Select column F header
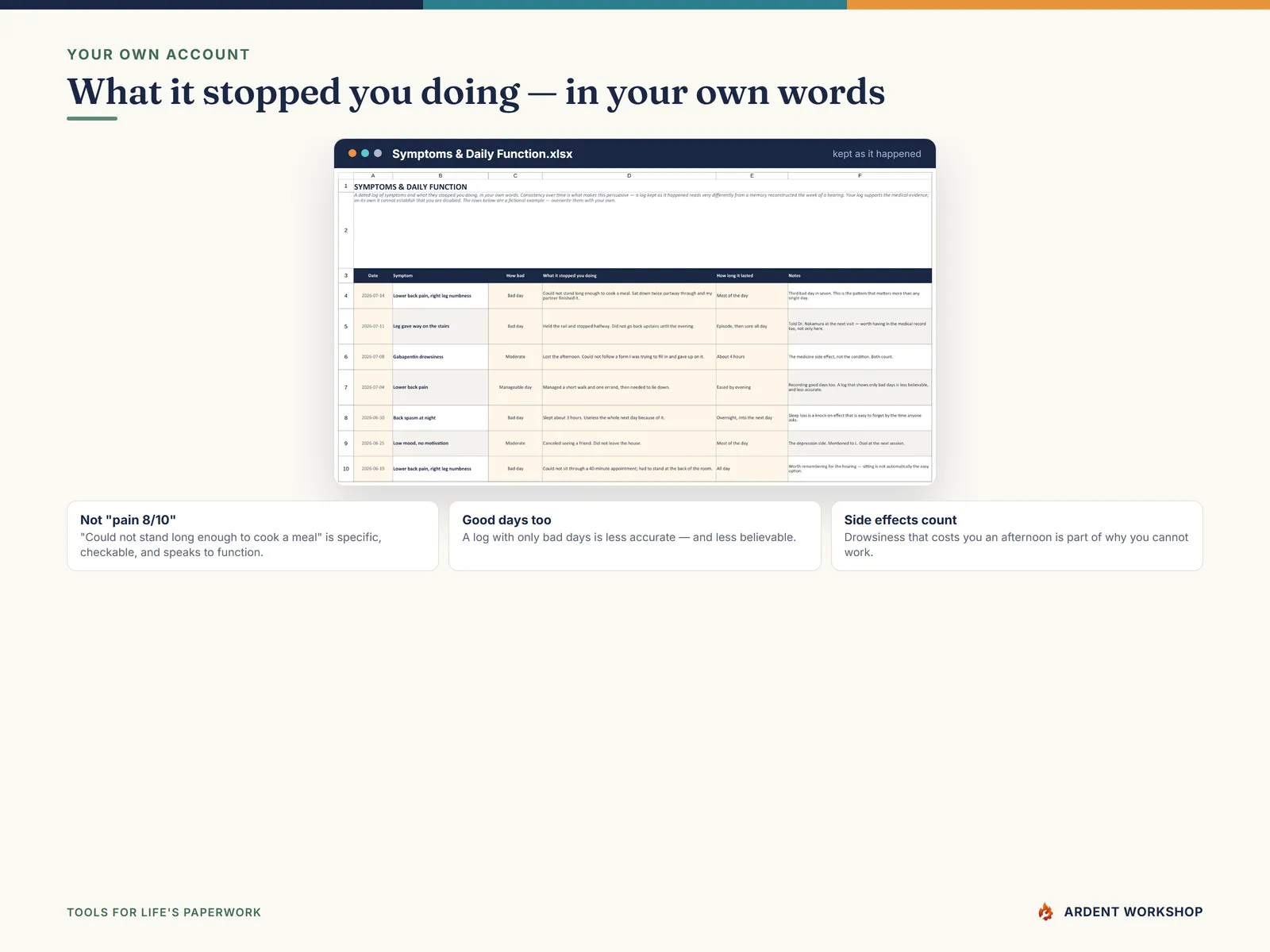The image size is (1270, 952). click(860, 175)
